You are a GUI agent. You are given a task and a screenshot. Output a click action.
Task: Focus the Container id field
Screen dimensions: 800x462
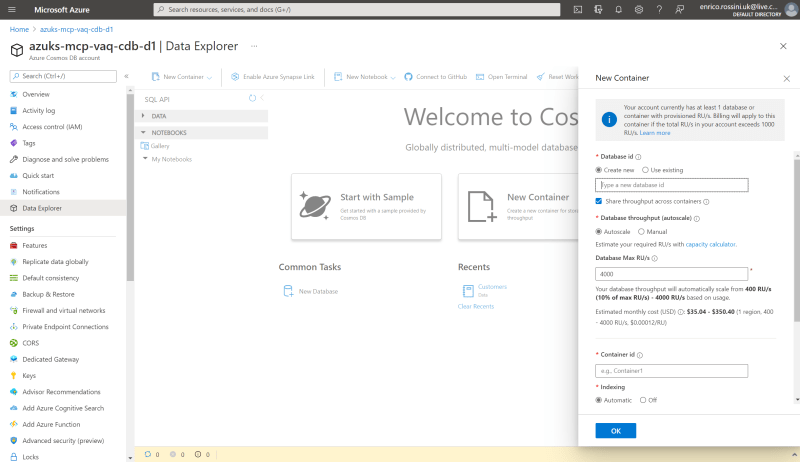pos(671,371)
